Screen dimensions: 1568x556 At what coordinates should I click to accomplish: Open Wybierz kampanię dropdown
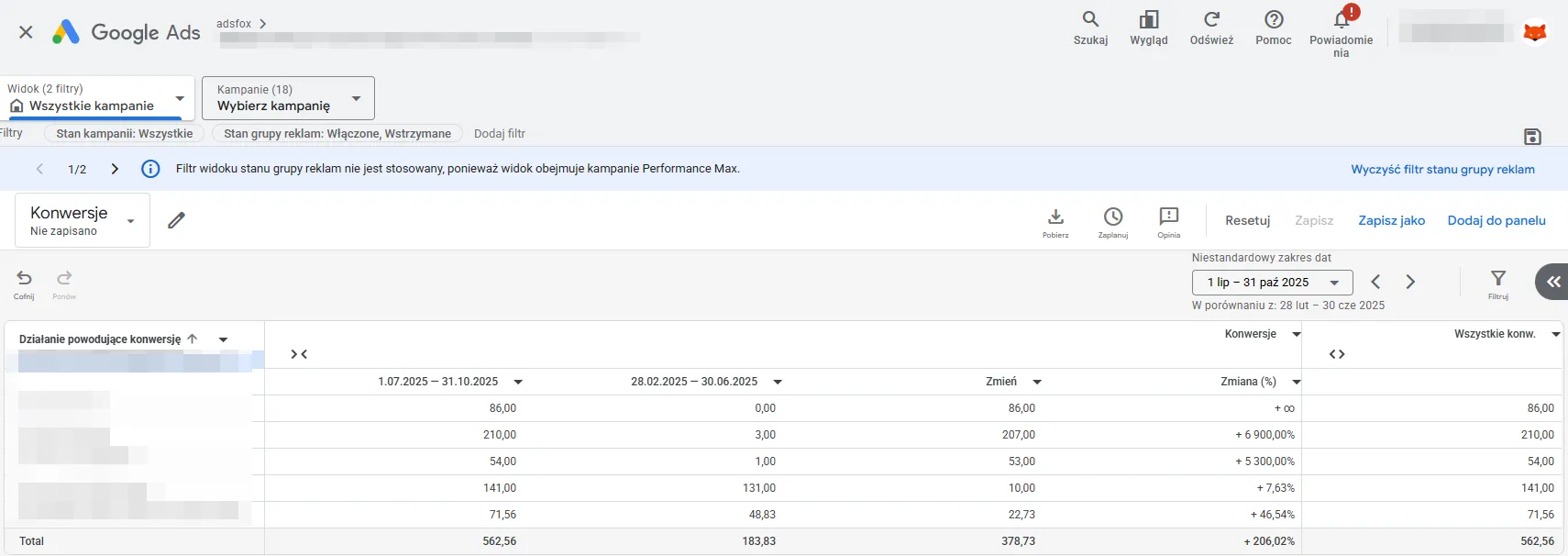[x=288, y=98]
